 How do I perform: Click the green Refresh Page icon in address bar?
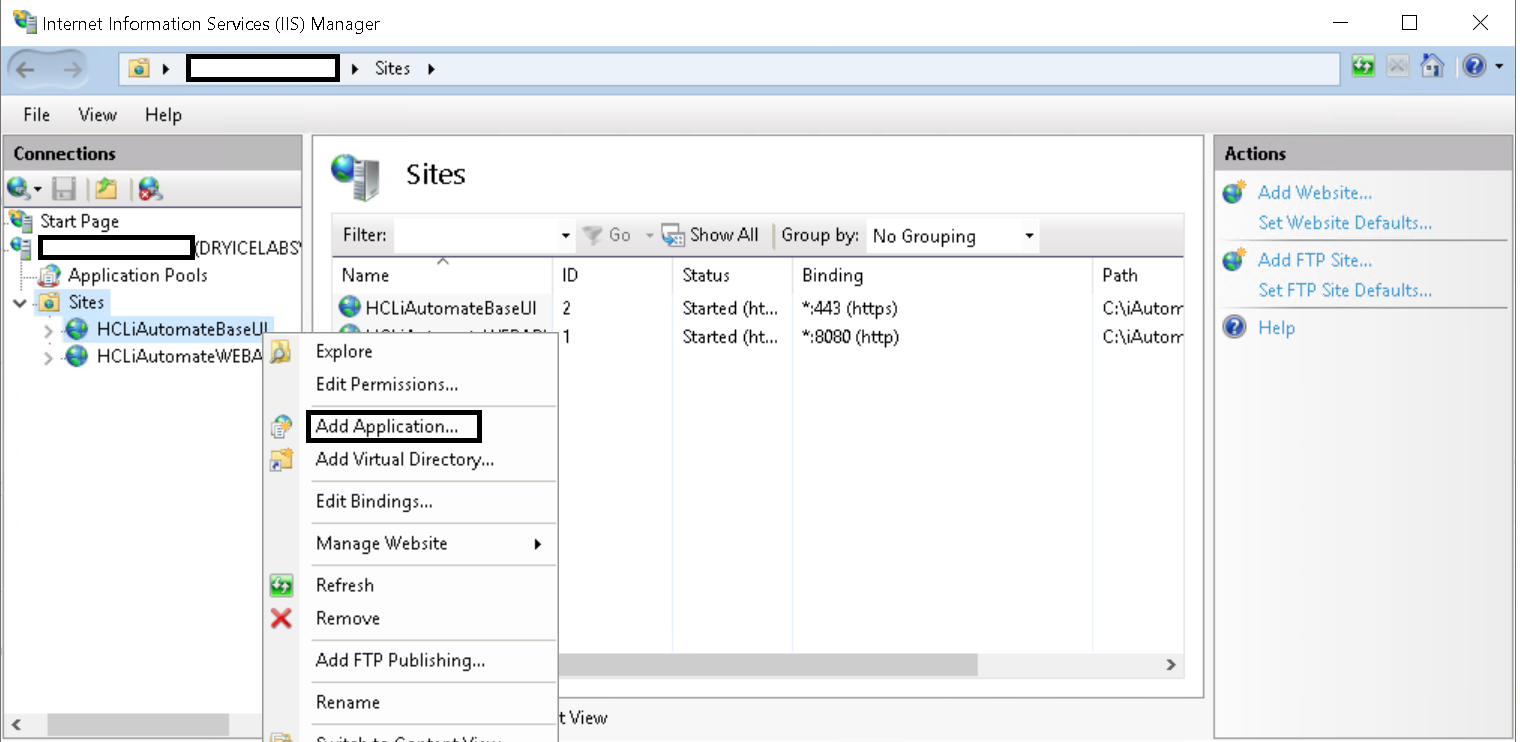coord(1363,67)
